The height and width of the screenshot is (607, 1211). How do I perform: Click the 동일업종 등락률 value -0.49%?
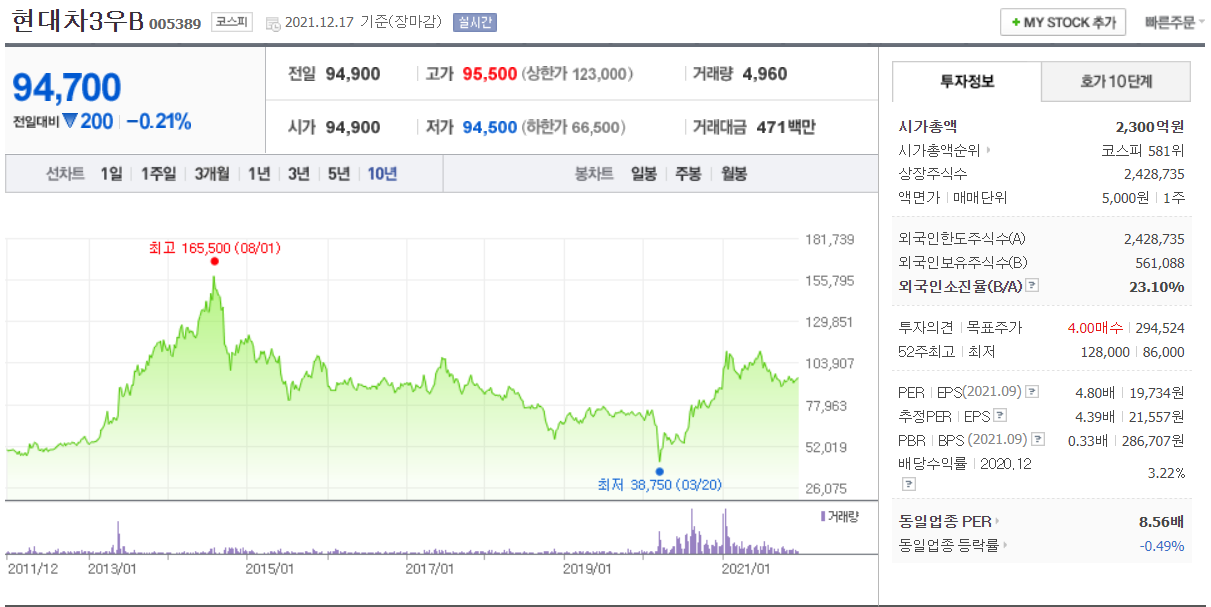click(x=1162, y=546)
